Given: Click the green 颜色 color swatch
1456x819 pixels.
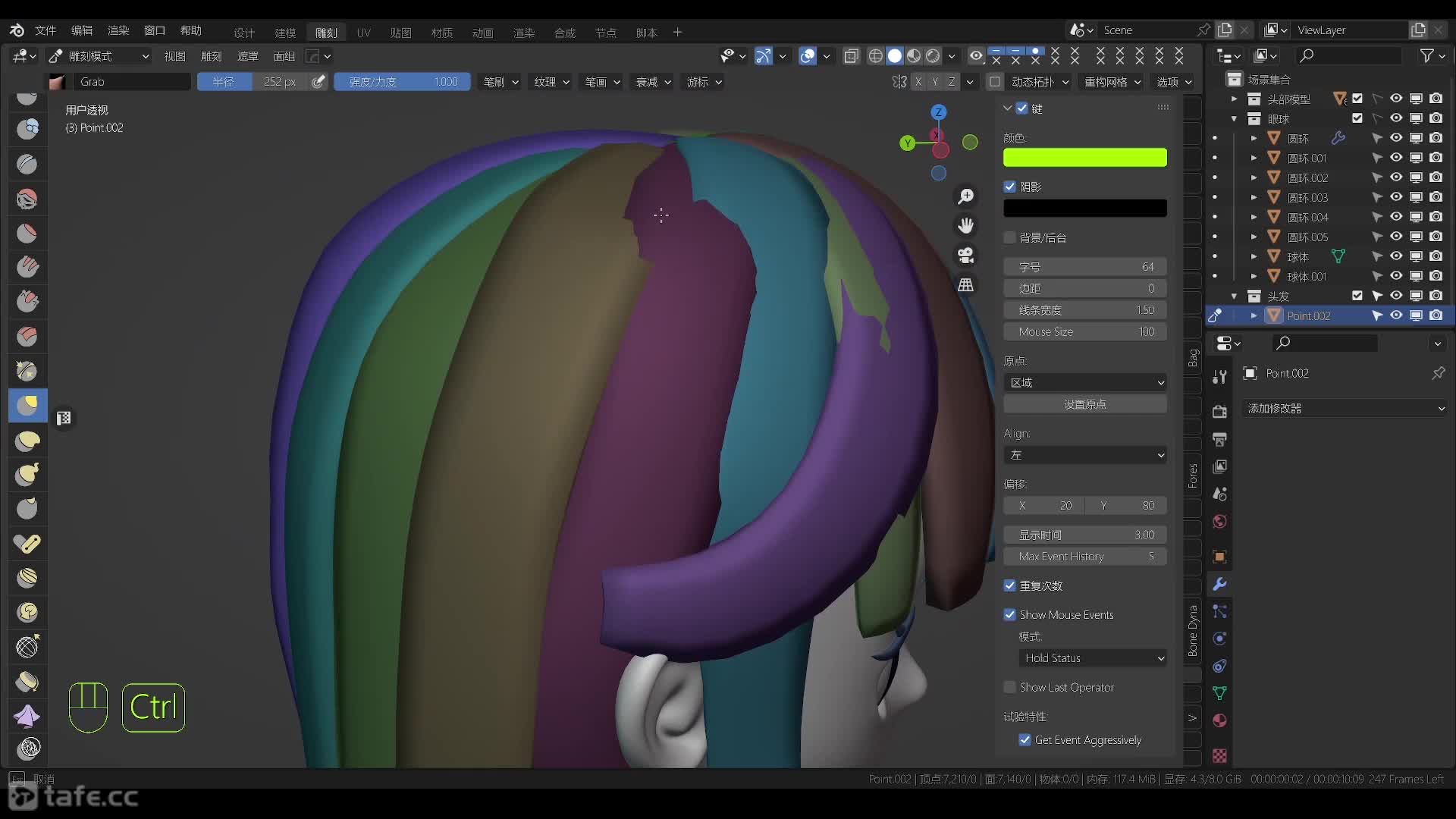Looking at the screenshot, I should (x=1085, y=158).
